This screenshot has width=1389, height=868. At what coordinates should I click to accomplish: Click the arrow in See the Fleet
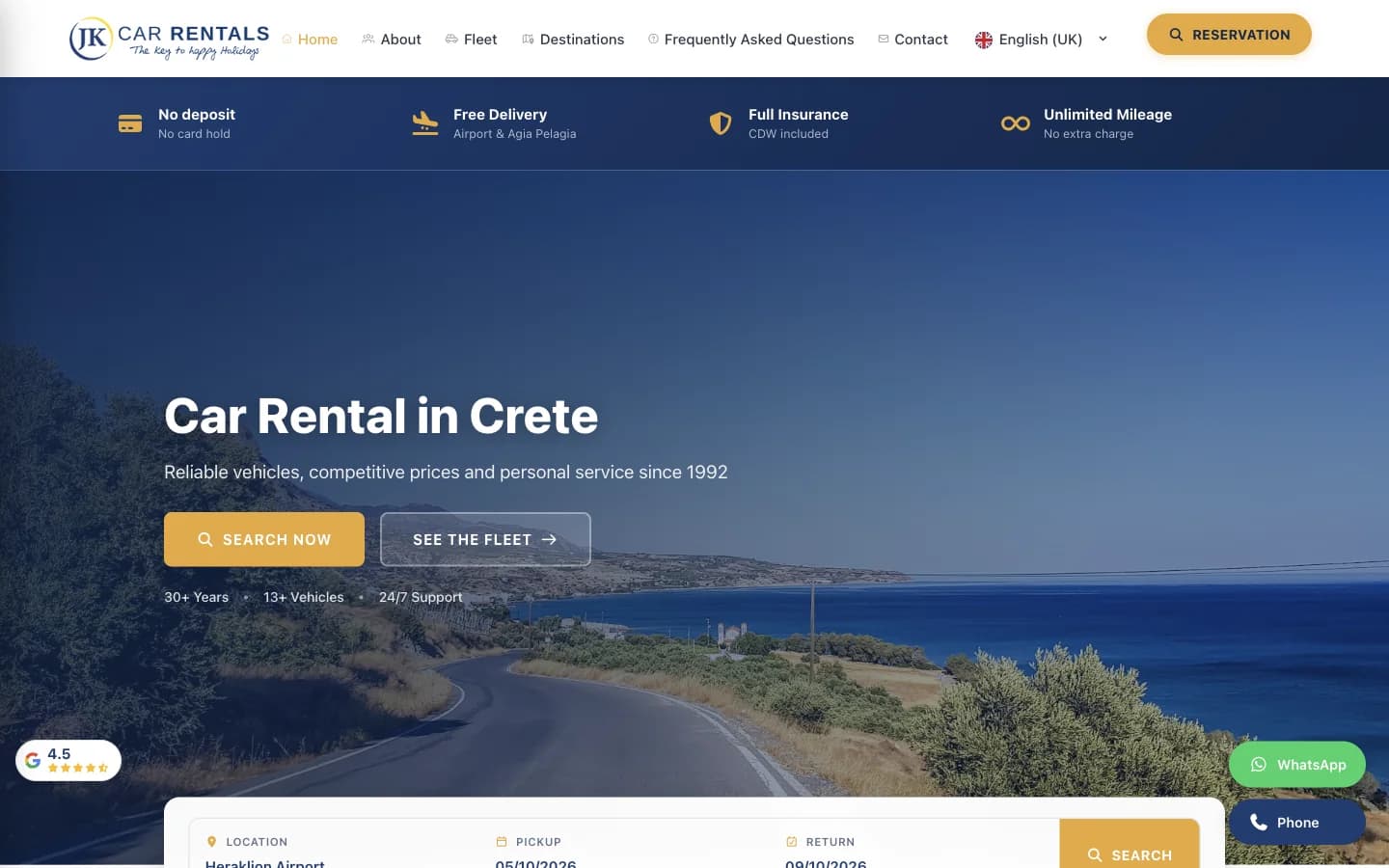click(550, 539)
